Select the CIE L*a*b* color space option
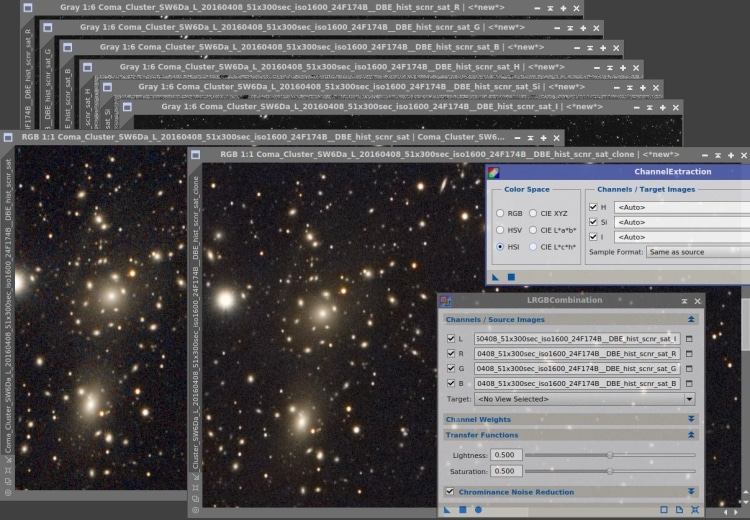750x520 pixels. (x=533, y=230)
